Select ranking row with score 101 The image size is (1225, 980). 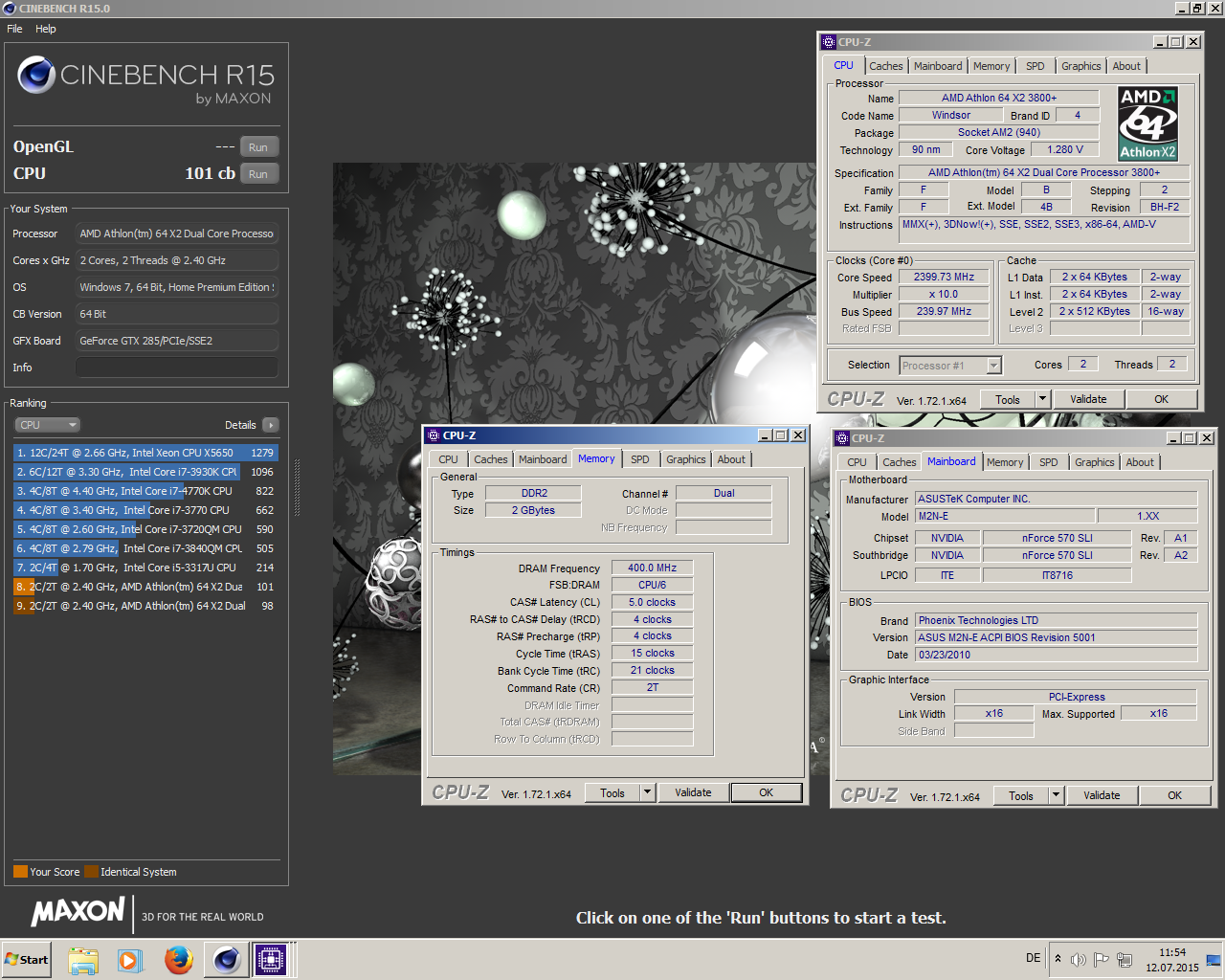[x=145, y=587]
